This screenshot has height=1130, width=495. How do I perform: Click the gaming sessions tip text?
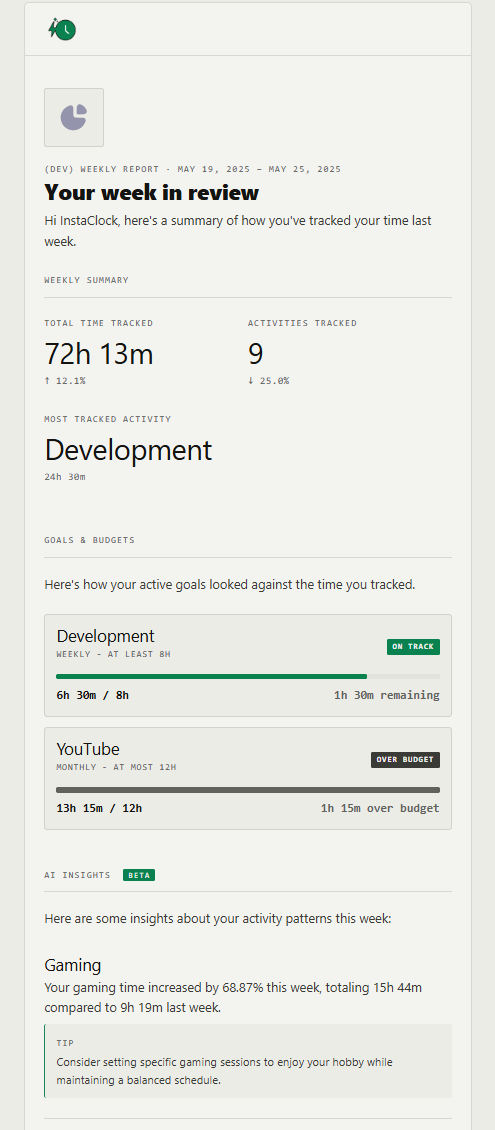click(225, 1072)
